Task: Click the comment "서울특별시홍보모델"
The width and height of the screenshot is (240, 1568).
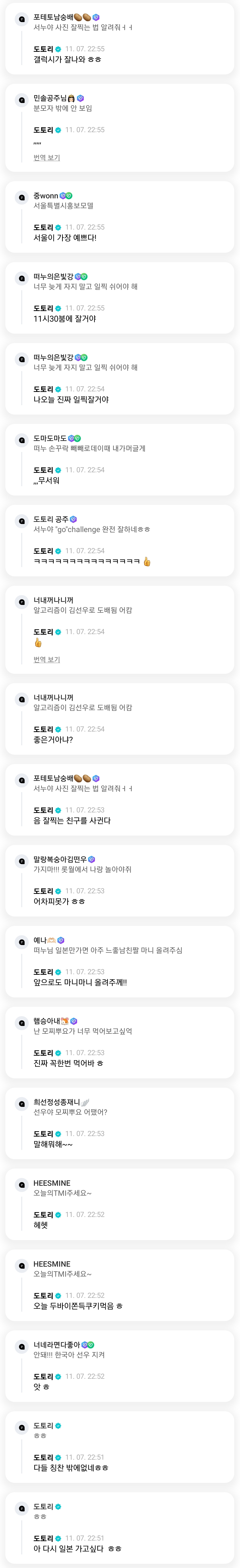Action: [63, 206]
